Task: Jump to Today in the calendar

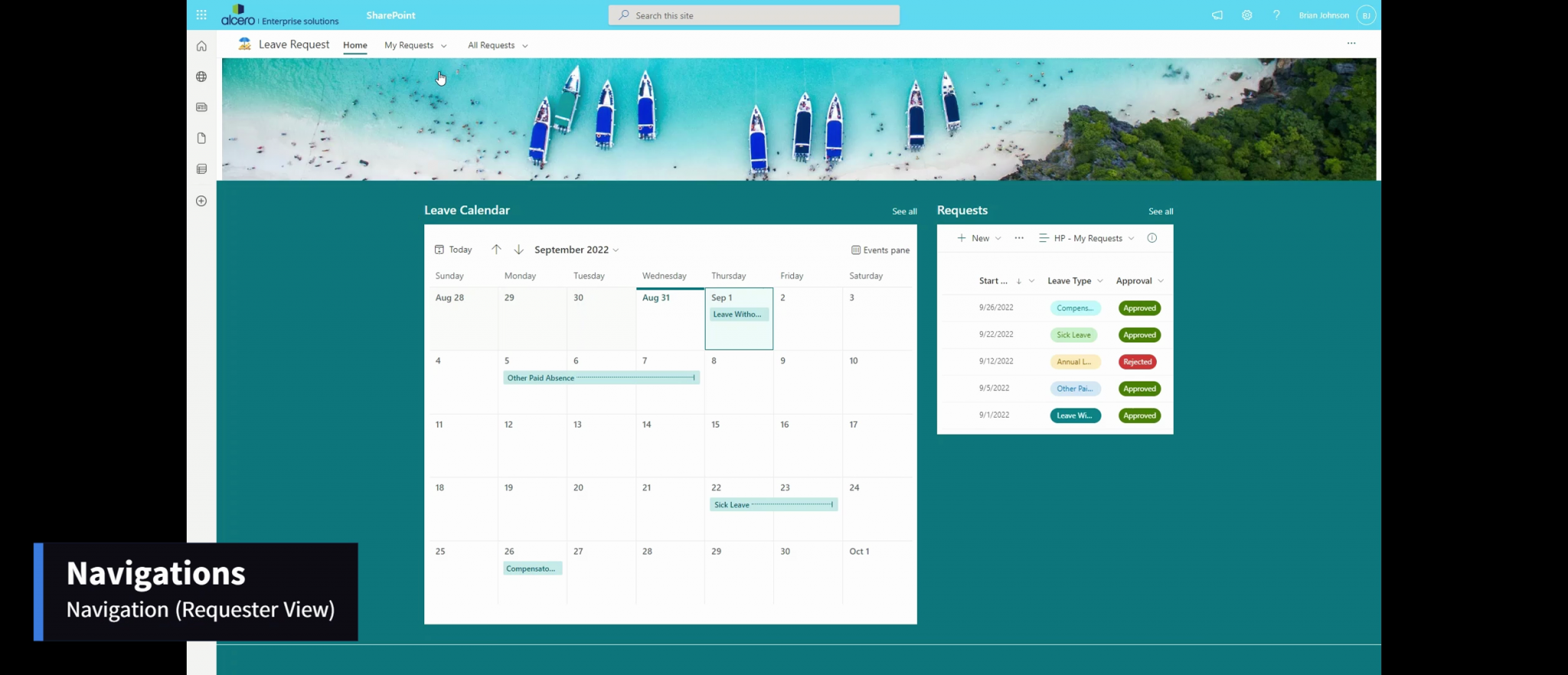Action: pyautogui.click(x=453, y=250)
